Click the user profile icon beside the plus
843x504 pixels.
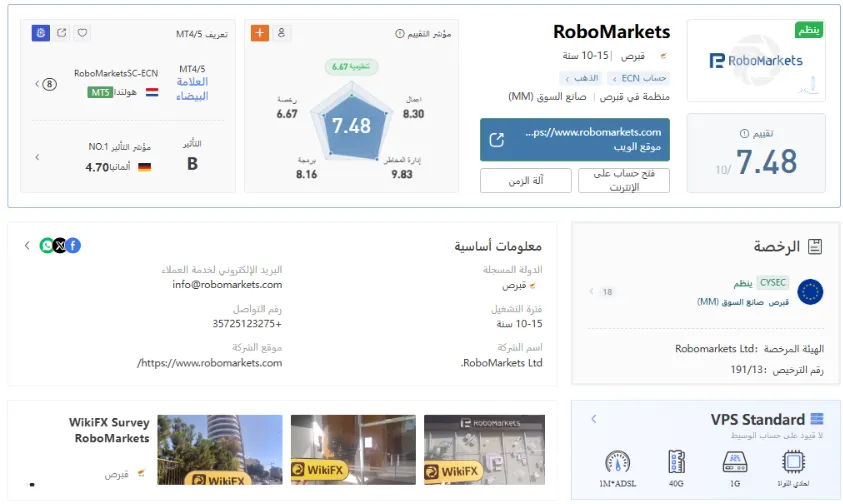point(281,33)
